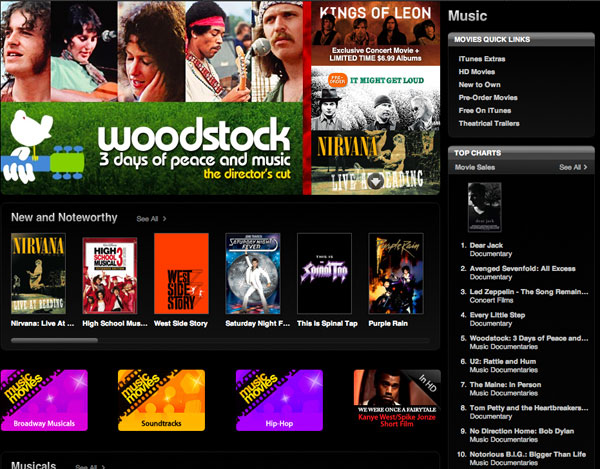
Task: Open the Woodstock director's cut banner
Action: tap(152, 98)
